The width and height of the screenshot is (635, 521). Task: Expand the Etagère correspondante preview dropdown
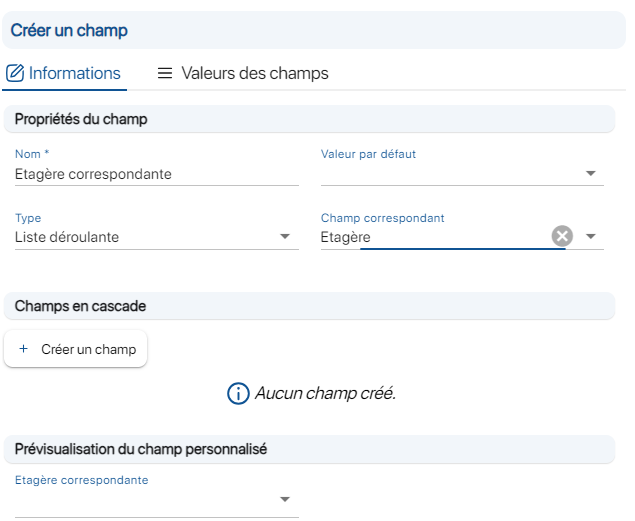[x=285, y=500]
